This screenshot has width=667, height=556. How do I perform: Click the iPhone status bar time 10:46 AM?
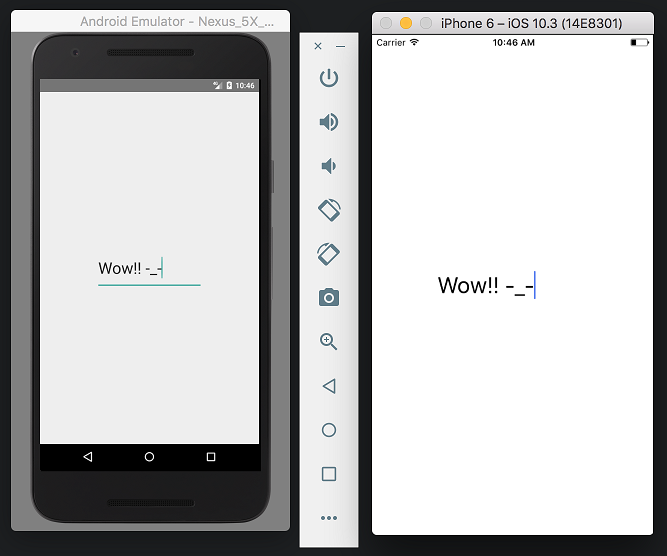click(513, 43)
